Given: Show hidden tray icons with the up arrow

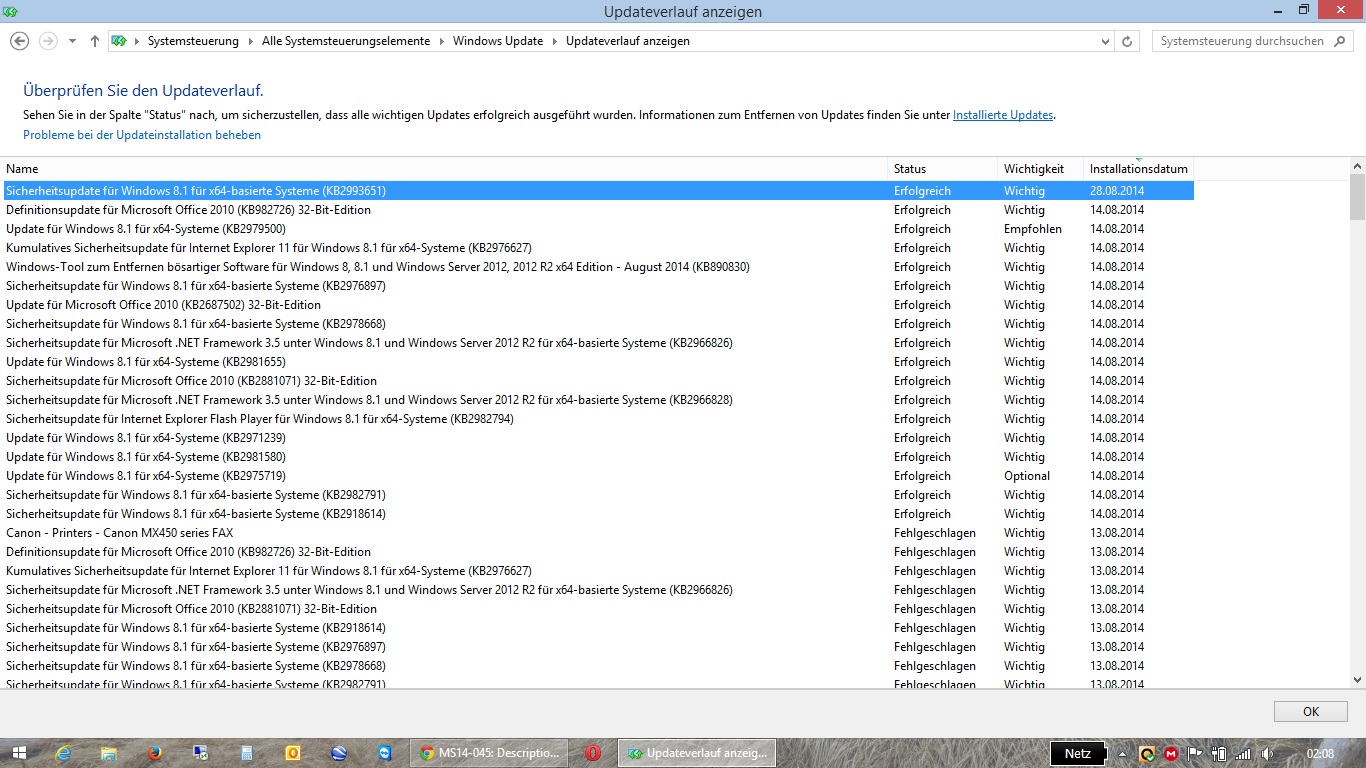Looking at the screenshot, I should tap(1123, 753).
